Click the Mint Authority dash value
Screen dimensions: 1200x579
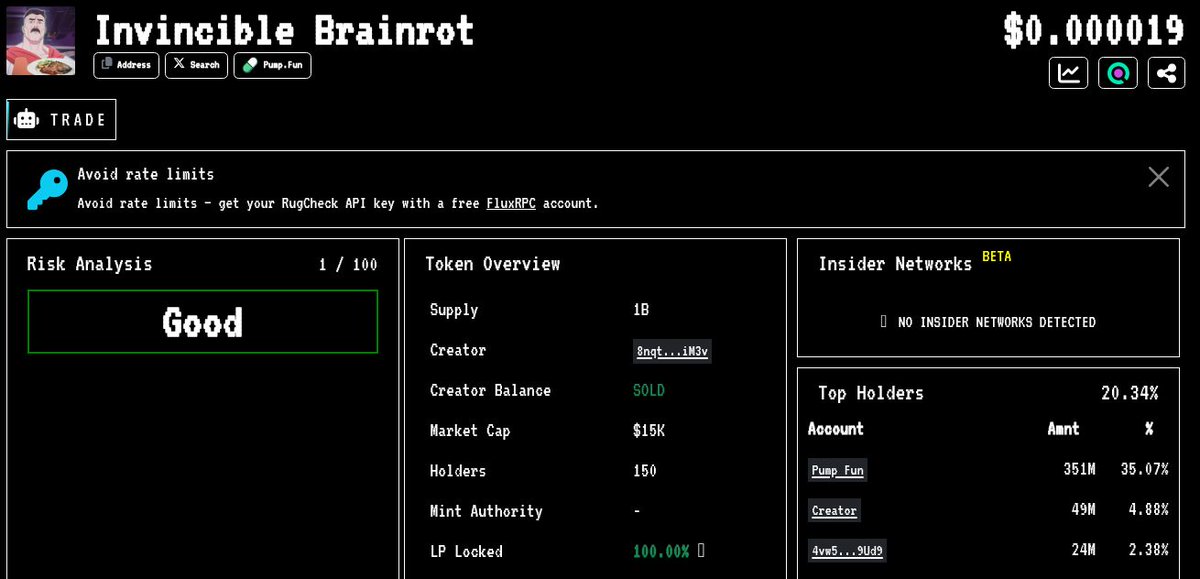coord(637,511)
